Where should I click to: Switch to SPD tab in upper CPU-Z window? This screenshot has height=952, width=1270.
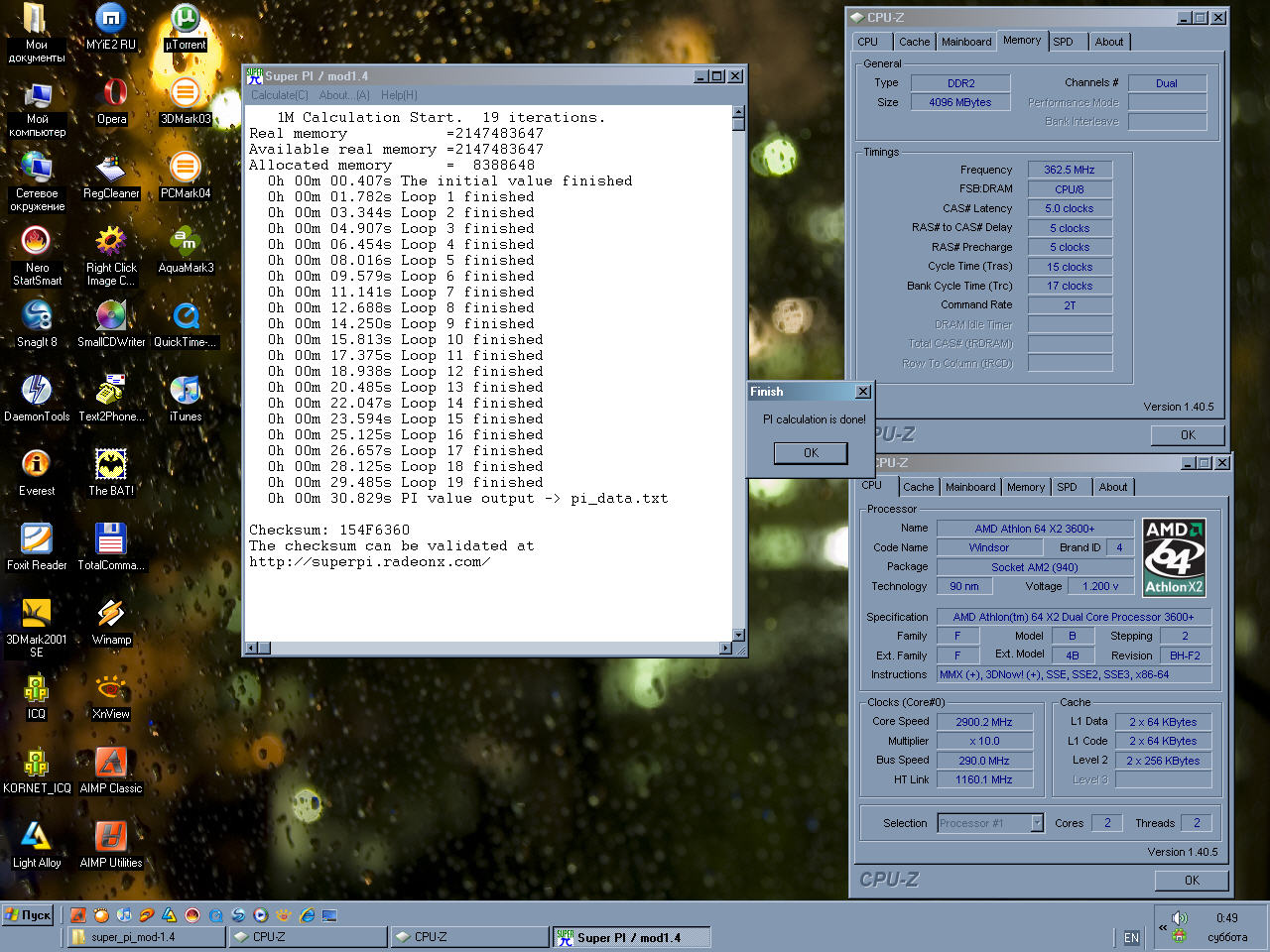point(1064,42)
